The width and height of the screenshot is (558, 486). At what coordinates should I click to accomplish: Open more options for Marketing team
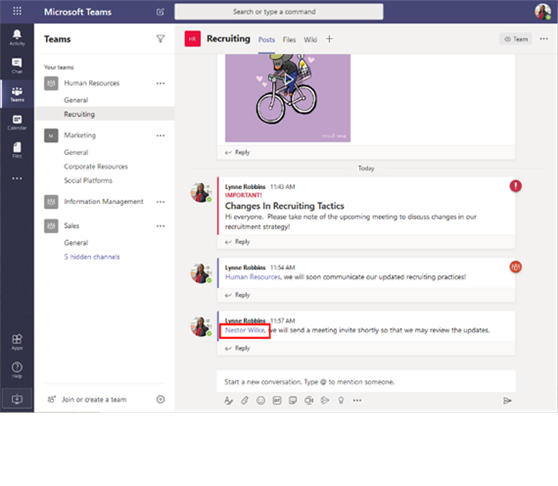click(160, 136)
